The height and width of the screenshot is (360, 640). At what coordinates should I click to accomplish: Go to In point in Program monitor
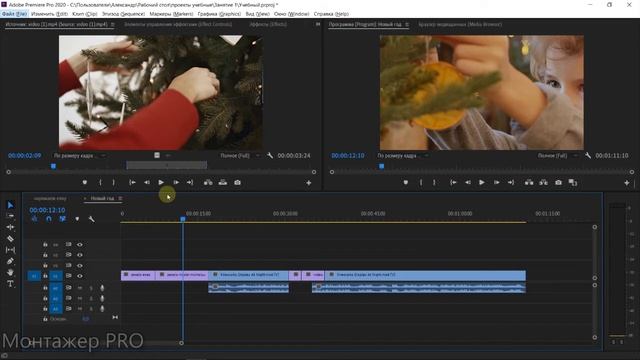pyautogui.click(x=453, y=182)
